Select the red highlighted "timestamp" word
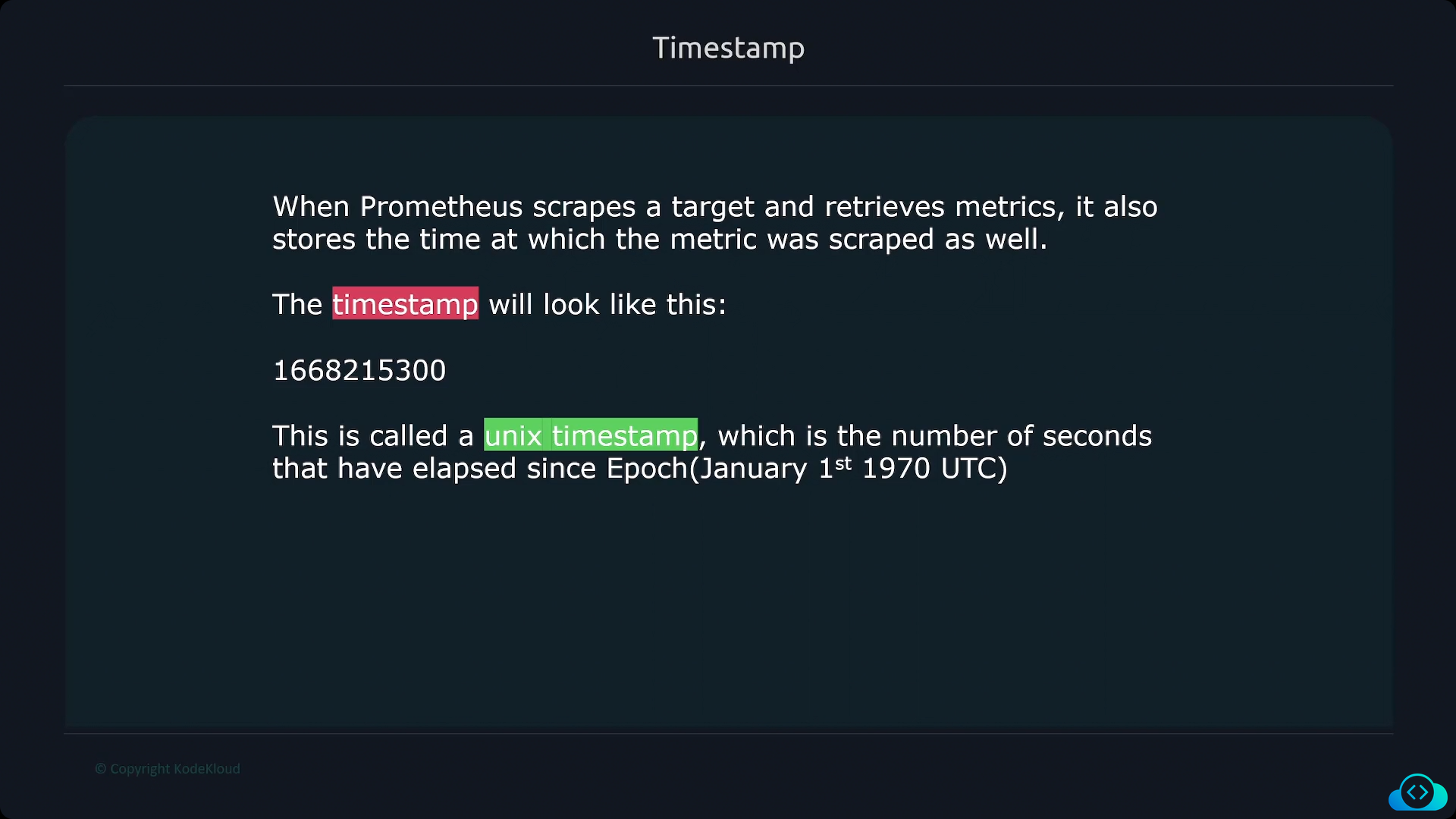The height and width of the screenshot is (819, 1456). [x=405, y=304]
